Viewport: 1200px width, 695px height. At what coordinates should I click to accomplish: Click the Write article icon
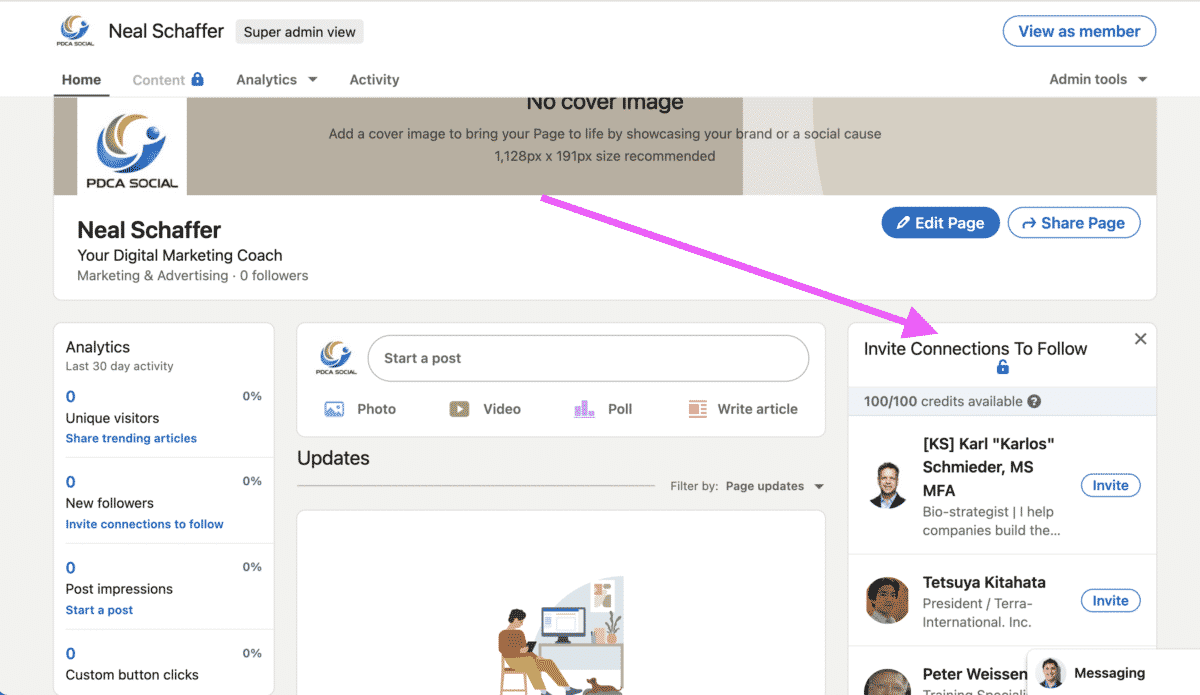[698, 409]
